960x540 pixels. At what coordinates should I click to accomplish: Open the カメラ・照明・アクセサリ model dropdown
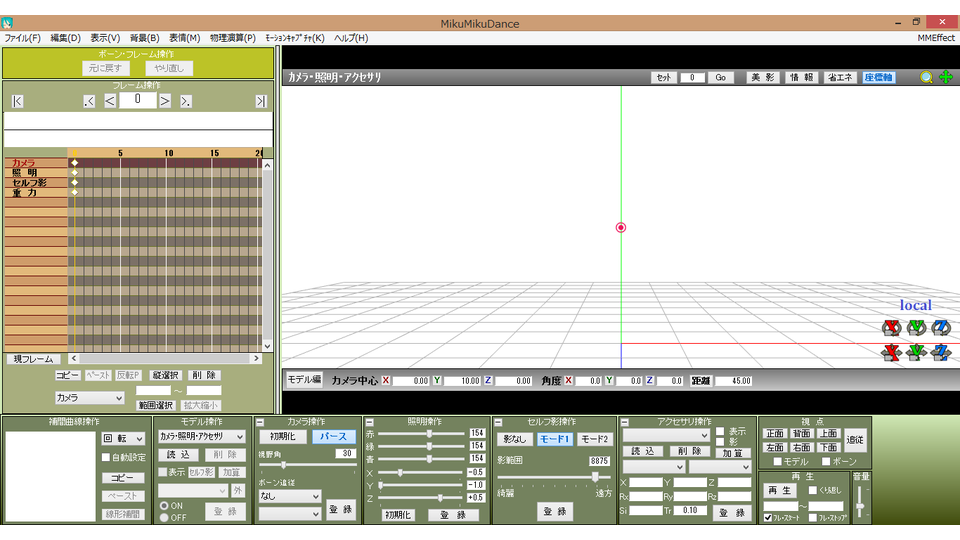(202, 437)
